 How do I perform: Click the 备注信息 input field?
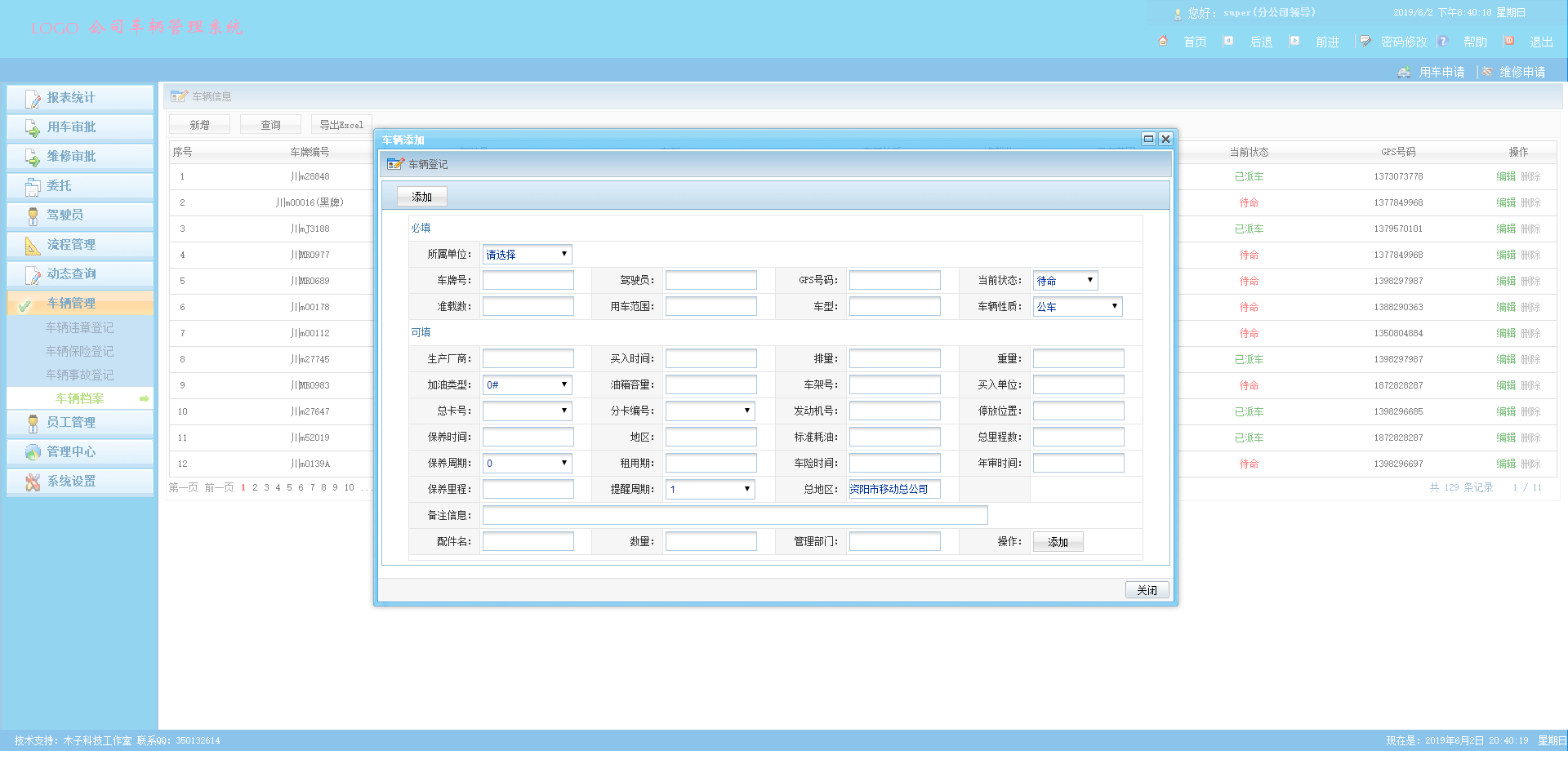click(x=735, y=515)
